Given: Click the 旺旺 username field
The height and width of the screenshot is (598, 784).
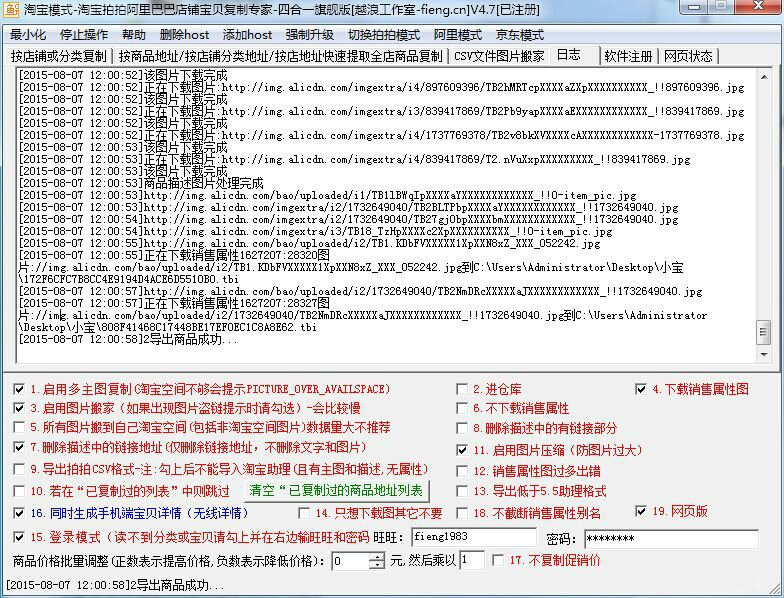Looking at the screenshot, I should pyautogui.click(x=474, y=538).
